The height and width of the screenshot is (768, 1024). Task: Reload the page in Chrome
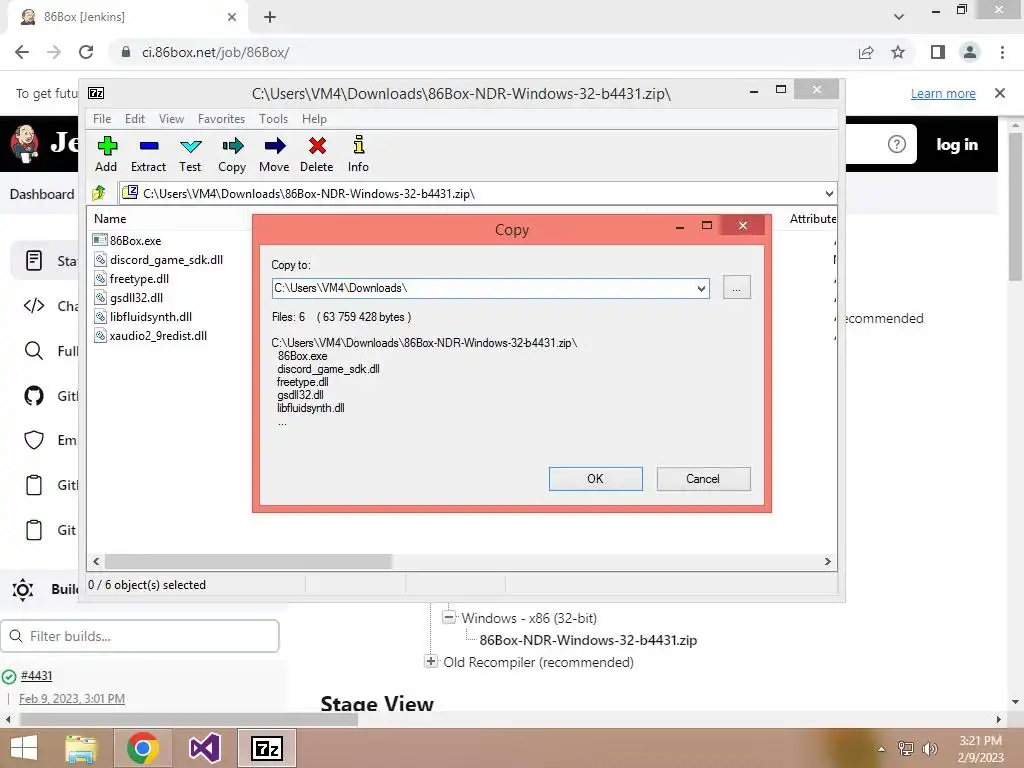pyautogui.click(x=86, y=52)
